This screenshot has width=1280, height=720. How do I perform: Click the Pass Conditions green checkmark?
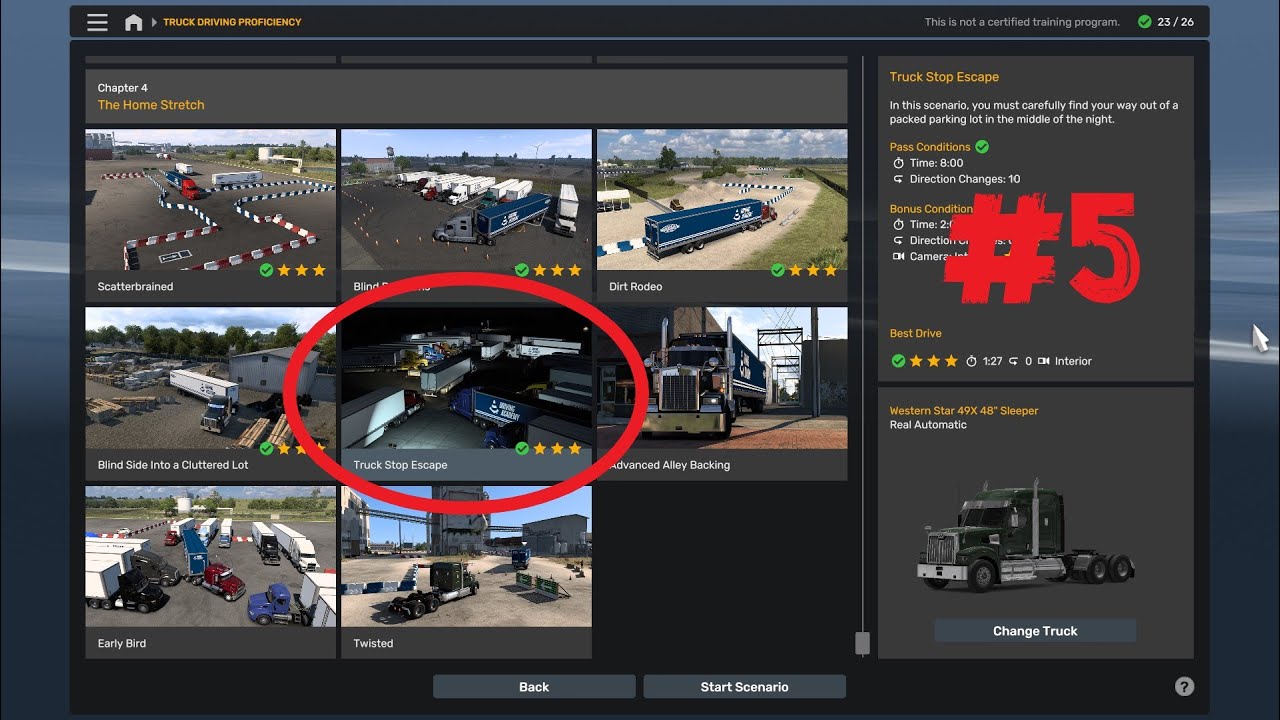coord(982,147)
